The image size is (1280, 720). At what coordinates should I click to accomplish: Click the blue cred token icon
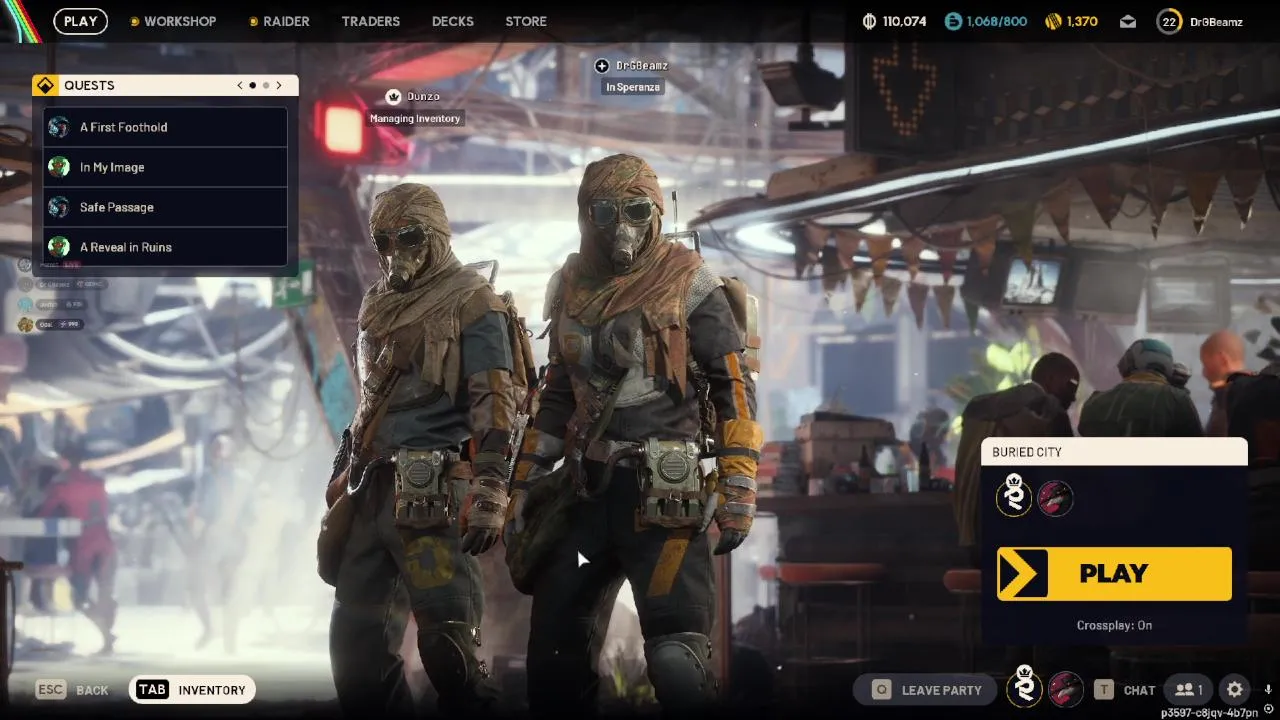pos(953,21)
